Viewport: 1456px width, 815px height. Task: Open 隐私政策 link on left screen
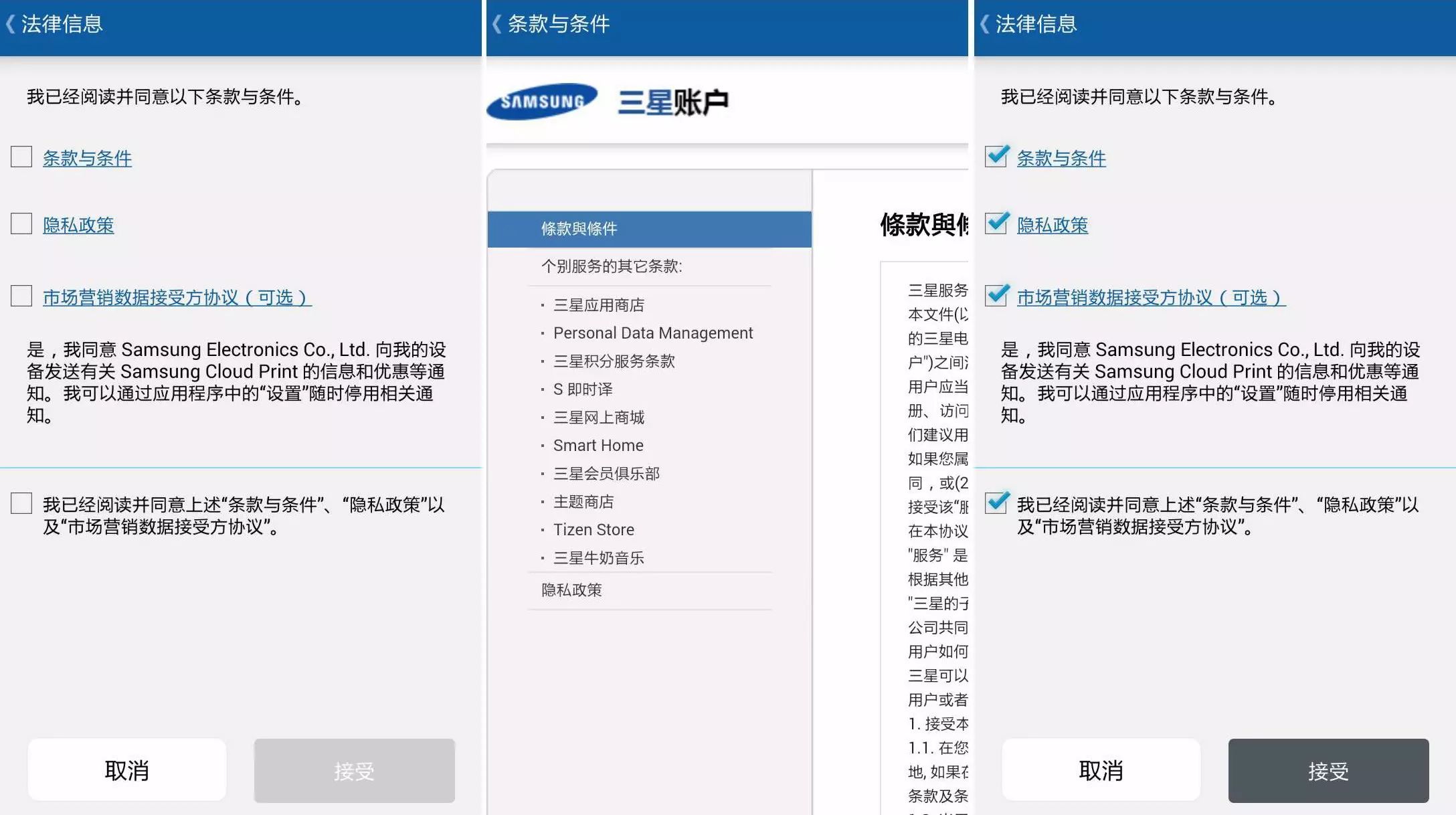(78, 225)
